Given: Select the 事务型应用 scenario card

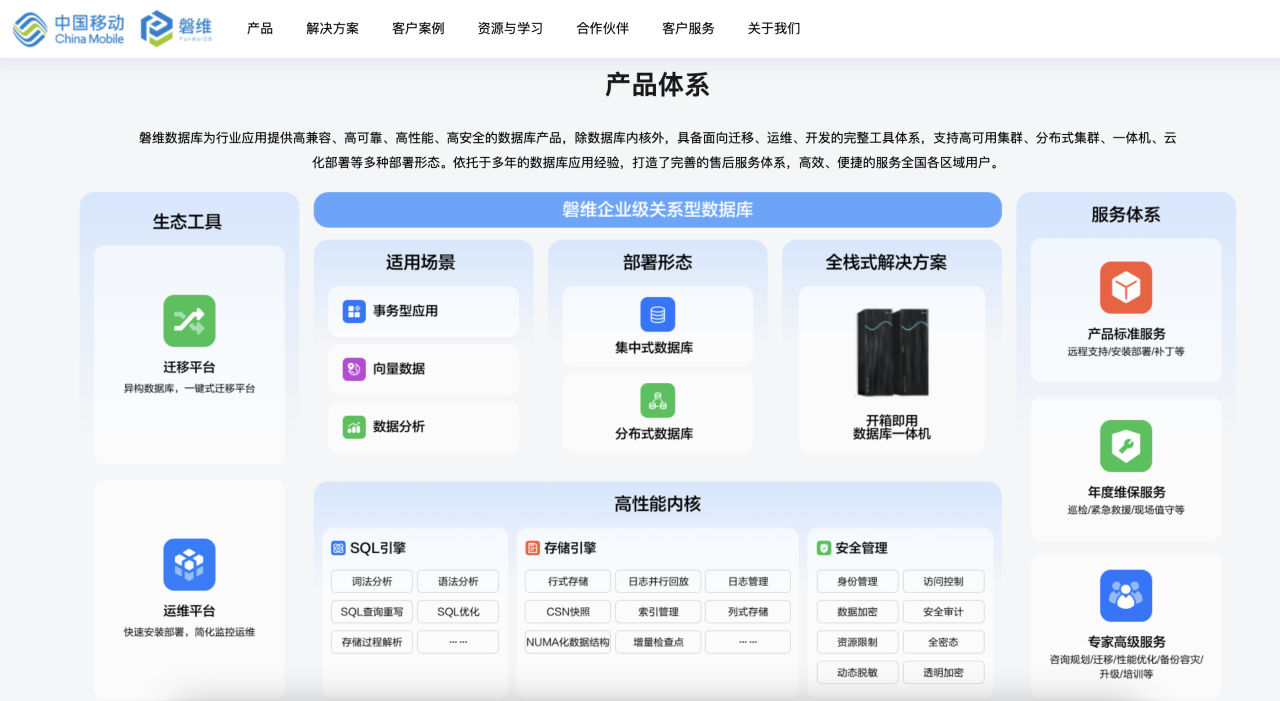Looking at the screenshot, I should click(x=423, y=311).
